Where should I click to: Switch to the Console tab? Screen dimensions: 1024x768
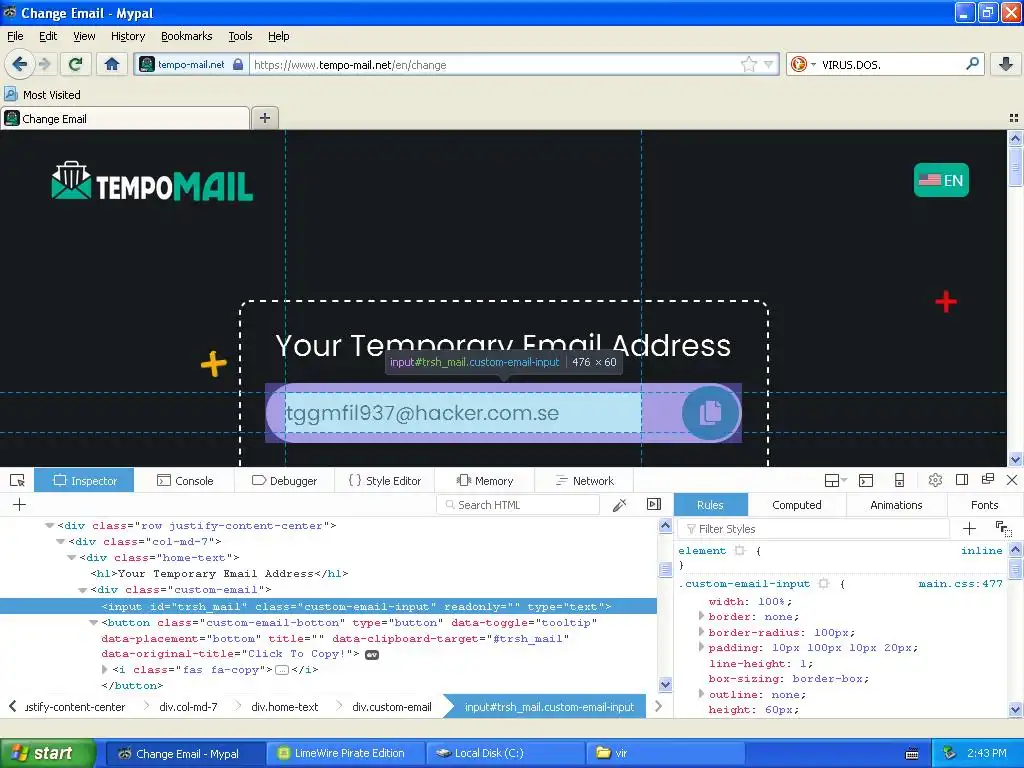pos(185,481)
